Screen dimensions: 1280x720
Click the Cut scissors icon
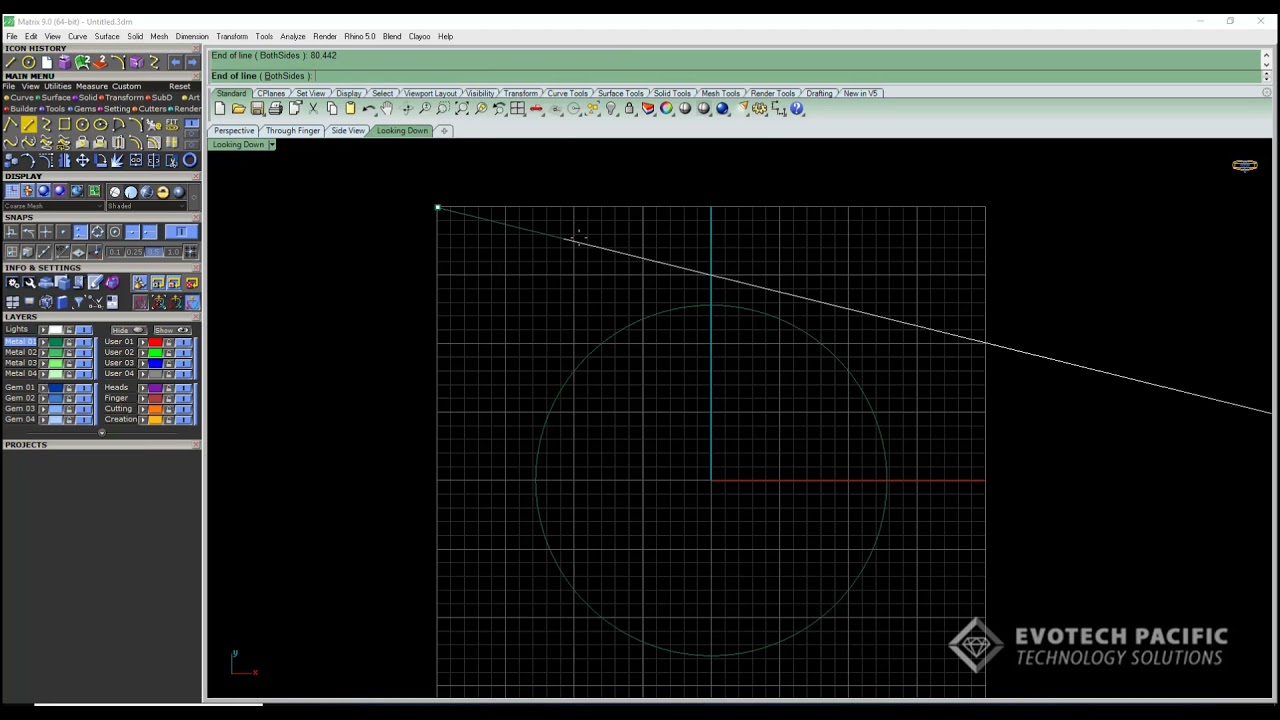coord(313,108)
